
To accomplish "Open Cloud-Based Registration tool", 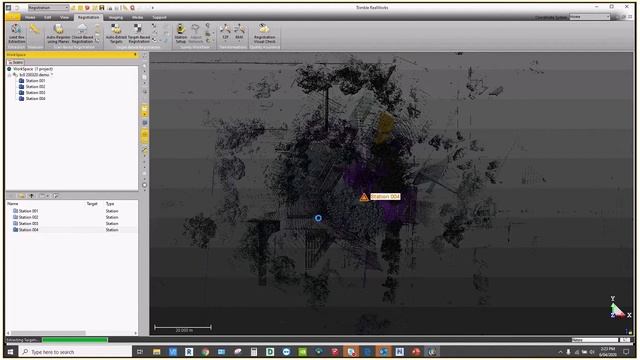I will point(82,34).
